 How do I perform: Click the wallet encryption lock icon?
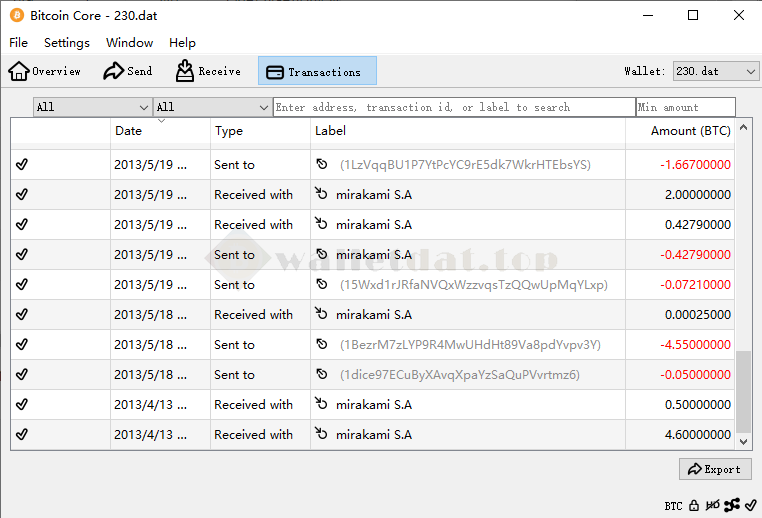click(x=693, y=506)
